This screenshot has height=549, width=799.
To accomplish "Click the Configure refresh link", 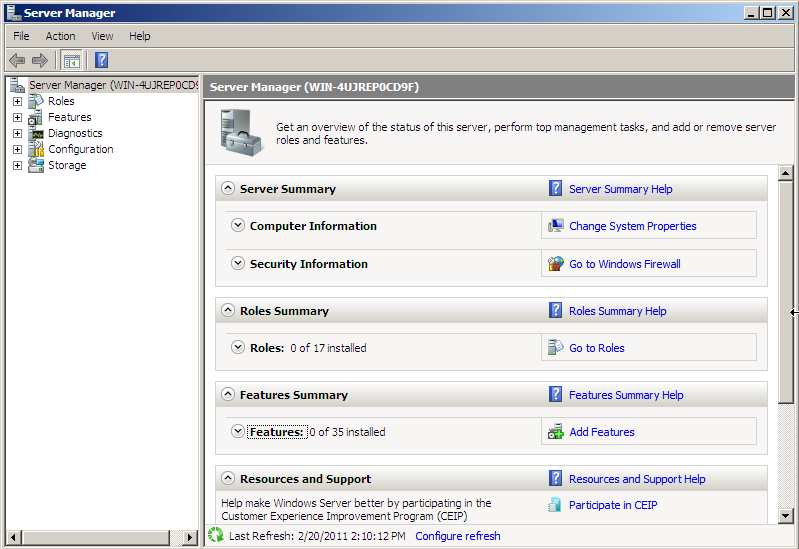I will click(457, 536).
